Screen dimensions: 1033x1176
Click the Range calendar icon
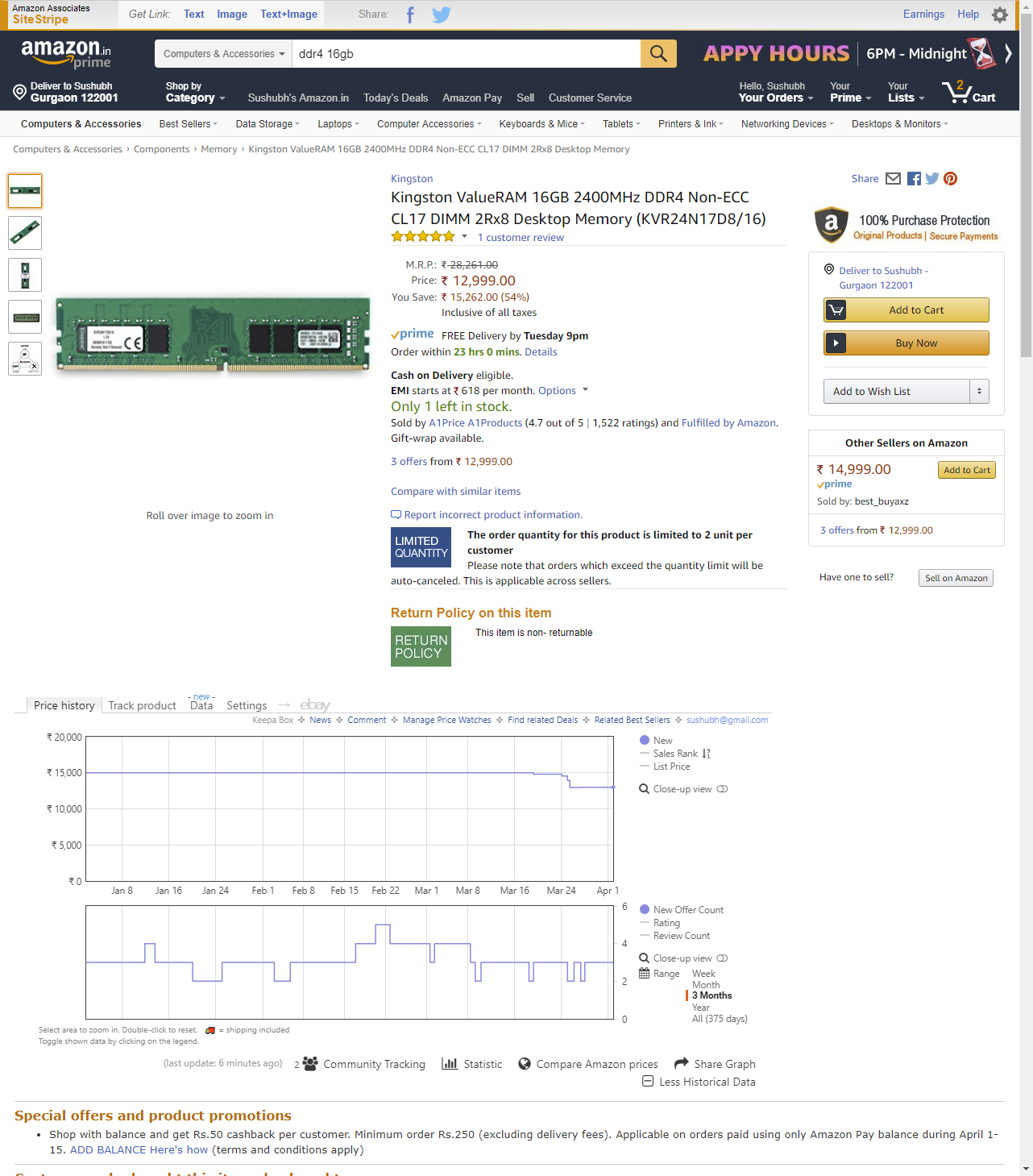[x=645, y=974]
